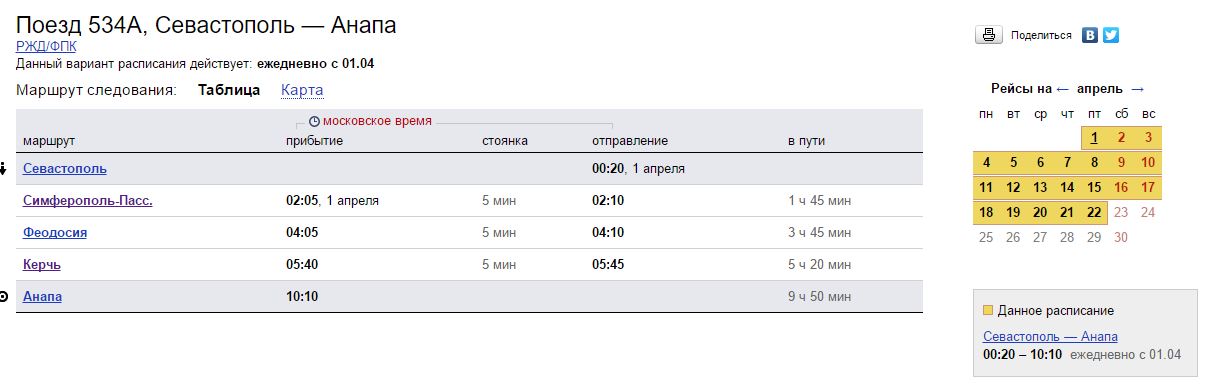Open the РЖД/ФПК carrier link
1232x390 pixels.
pyautogui.click(x=46, y=46)
